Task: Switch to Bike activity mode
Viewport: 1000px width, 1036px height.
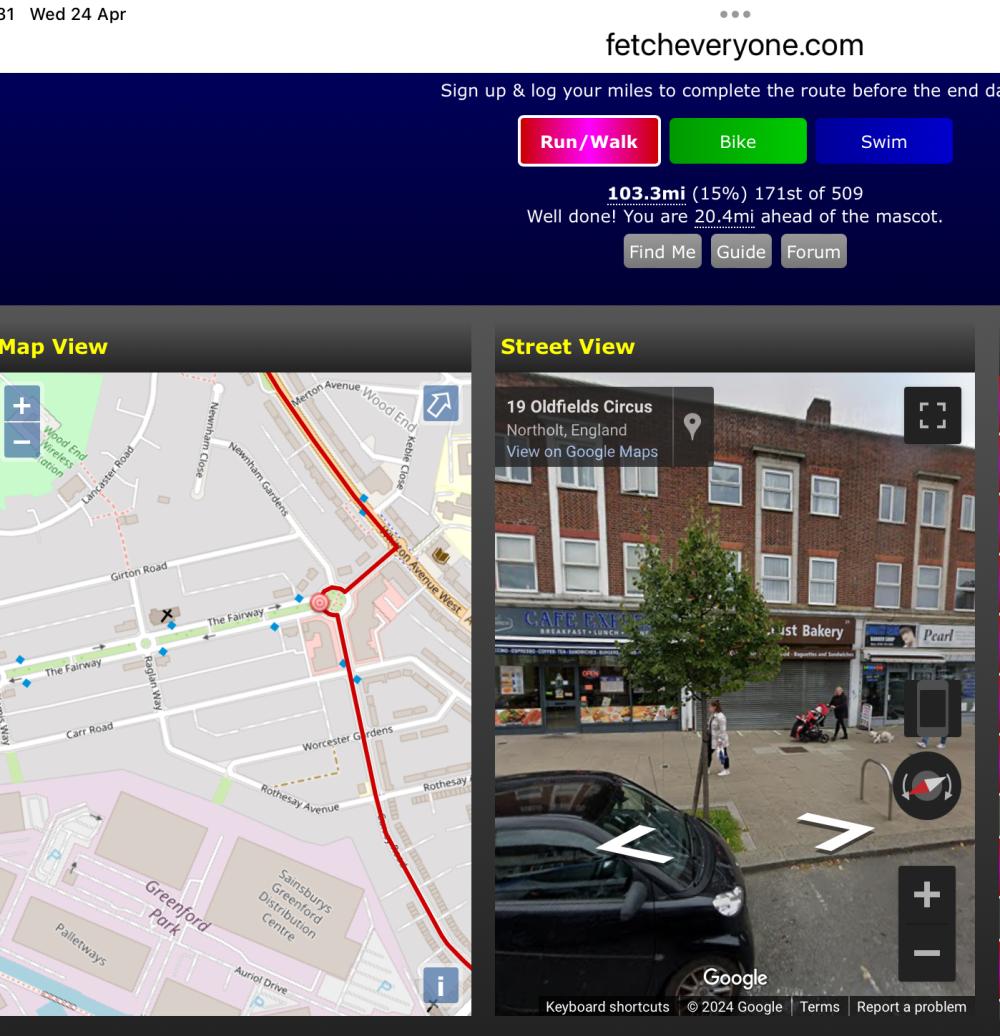Action: click(x=738, y=141)
